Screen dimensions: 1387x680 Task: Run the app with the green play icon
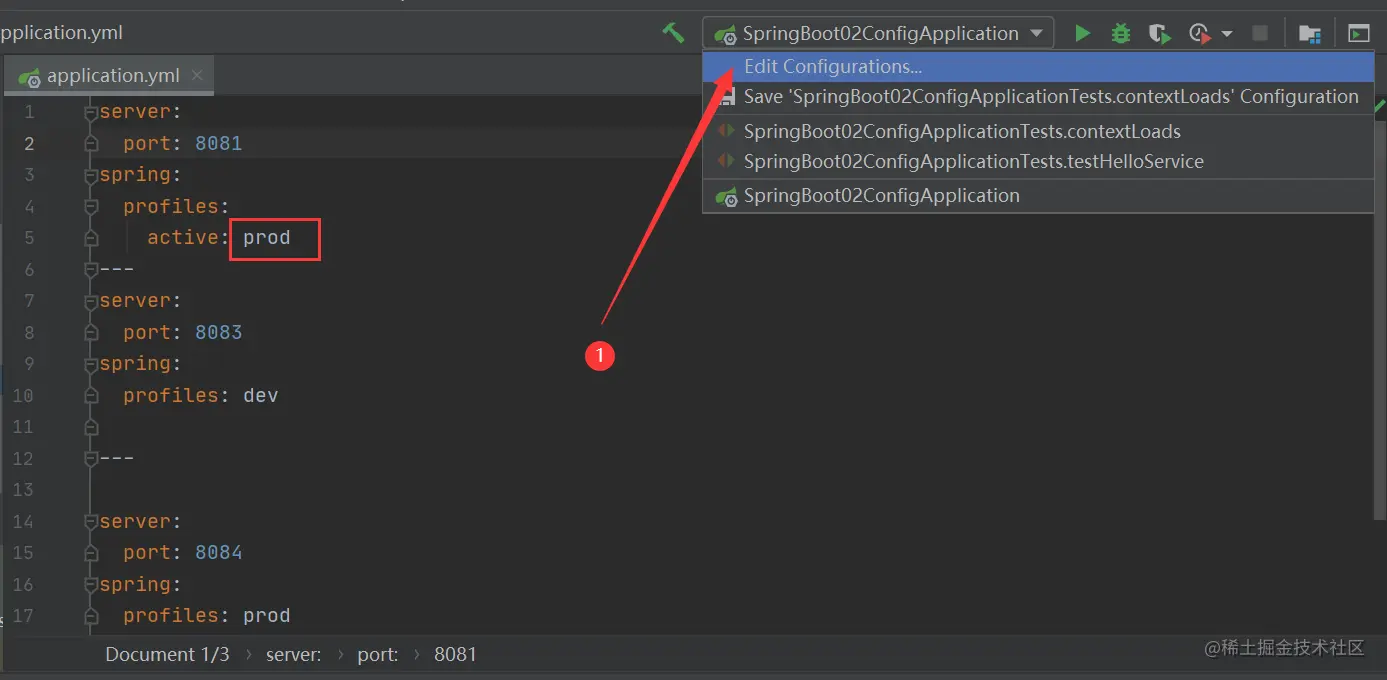click(x=1082, y=33)
